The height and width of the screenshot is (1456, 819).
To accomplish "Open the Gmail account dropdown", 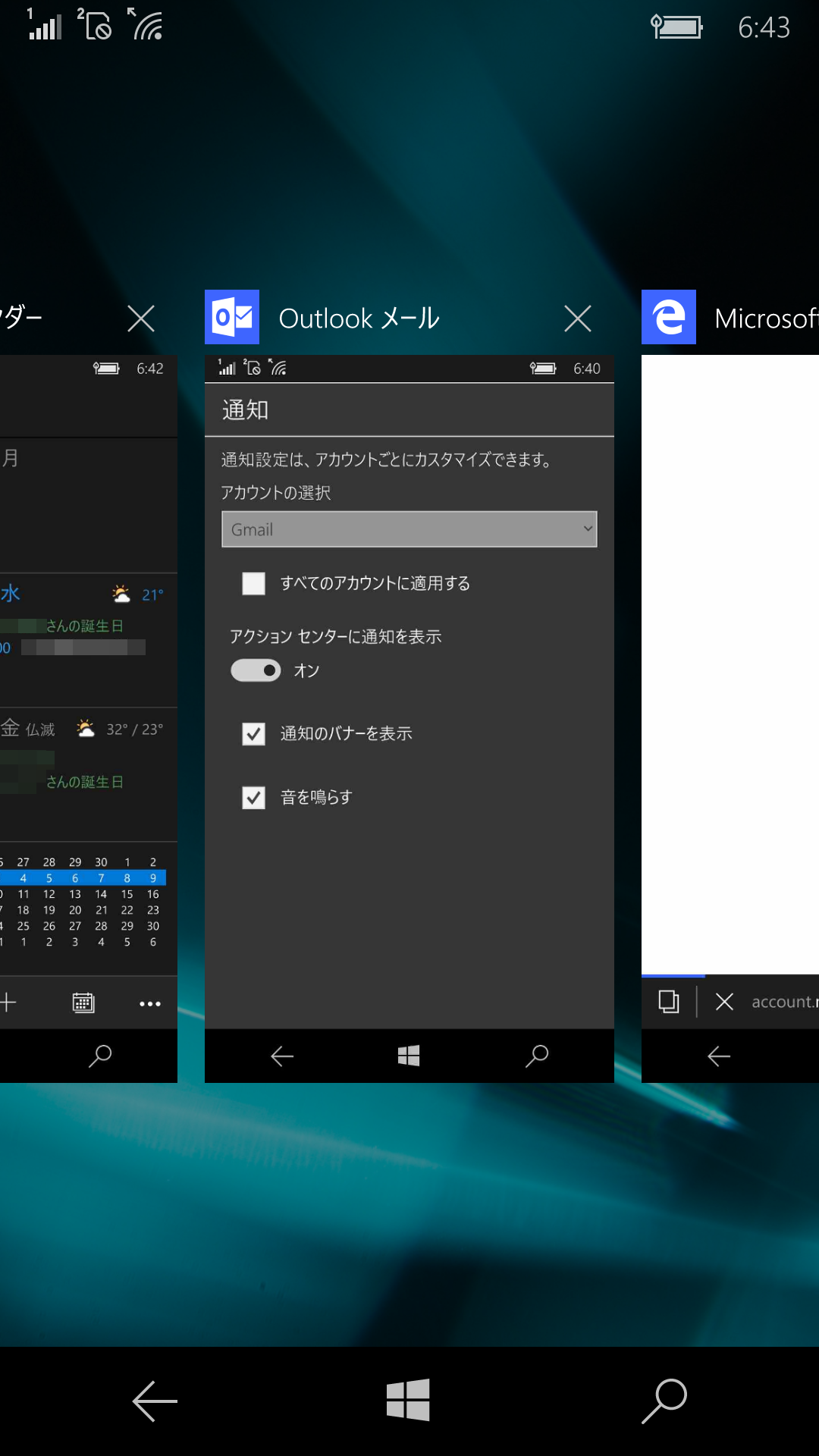I will pyautogui.click(x=409, y=529).
